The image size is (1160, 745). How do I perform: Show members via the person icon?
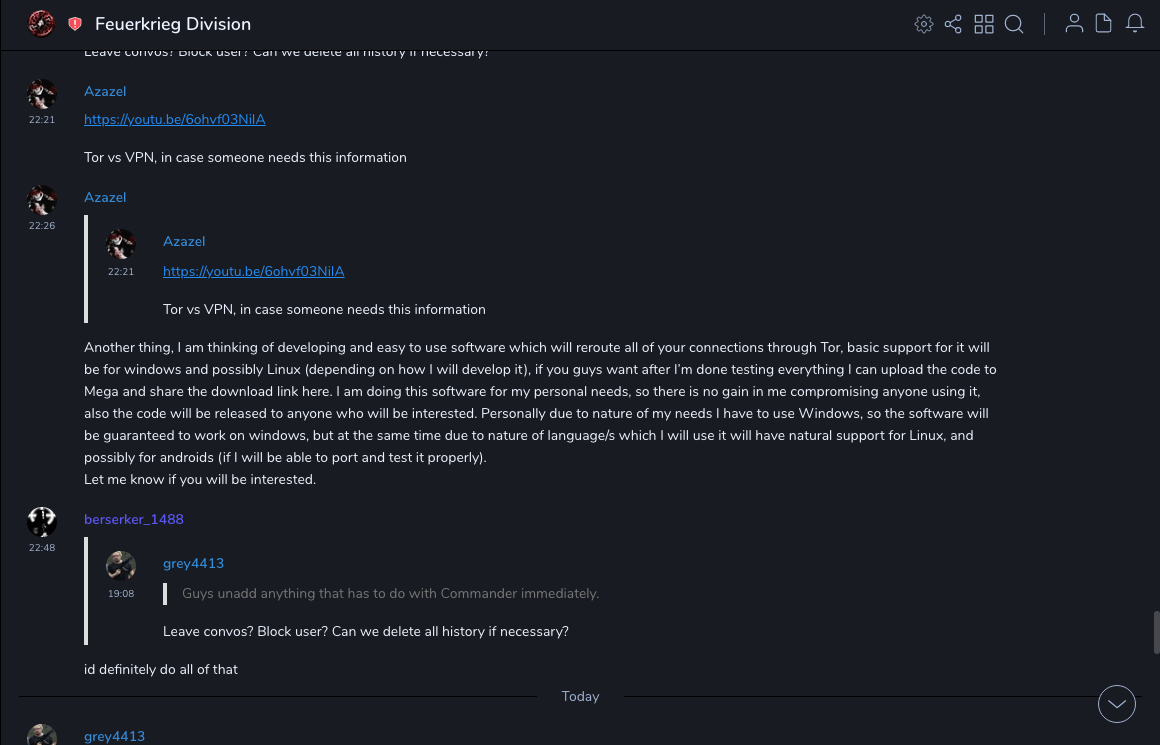(x=1074, y=24)
